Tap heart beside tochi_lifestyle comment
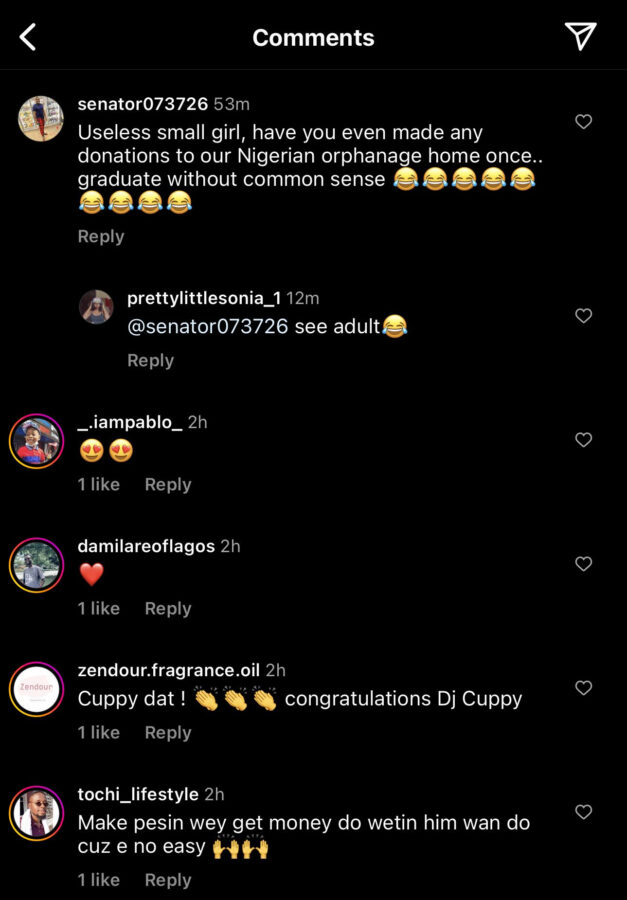Viewport: 627px width, 900px height. click(584, 812)
